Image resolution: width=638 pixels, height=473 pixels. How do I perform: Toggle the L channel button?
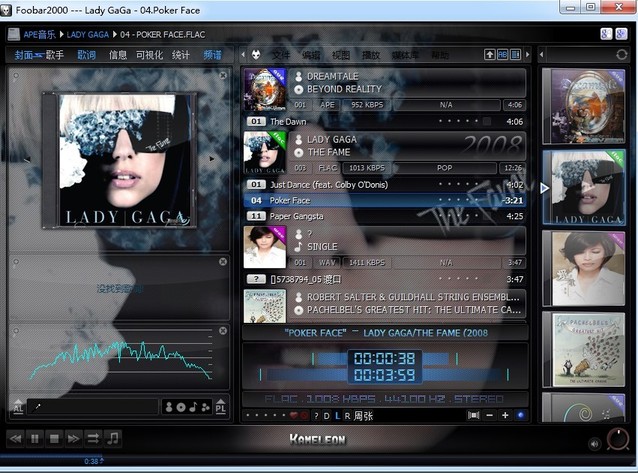[x=337, y=416]
